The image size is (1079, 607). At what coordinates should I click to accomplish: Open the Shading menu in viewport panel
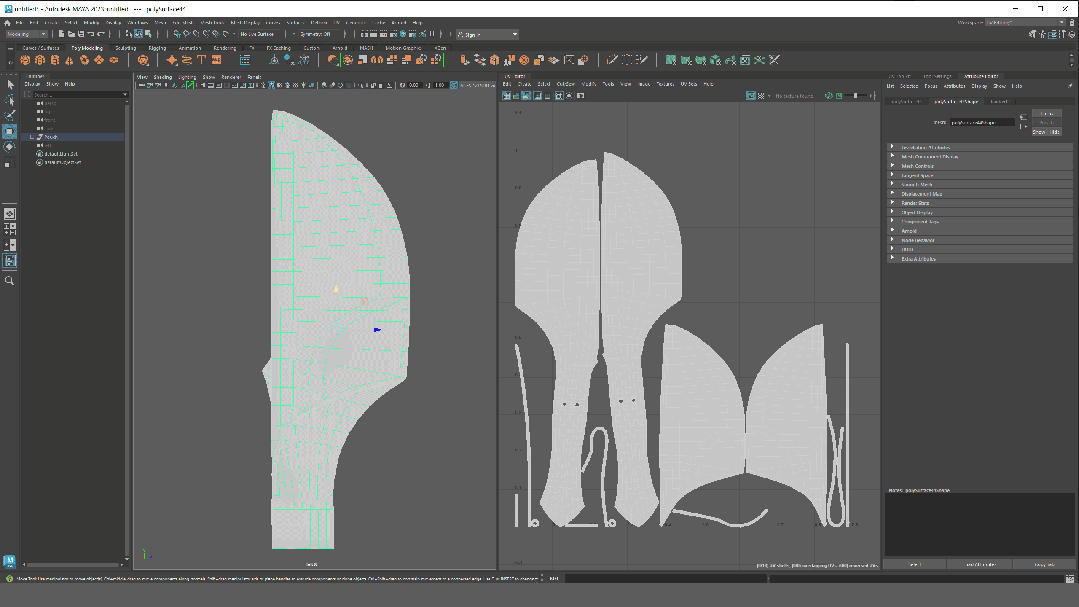(x=162, y=77)
